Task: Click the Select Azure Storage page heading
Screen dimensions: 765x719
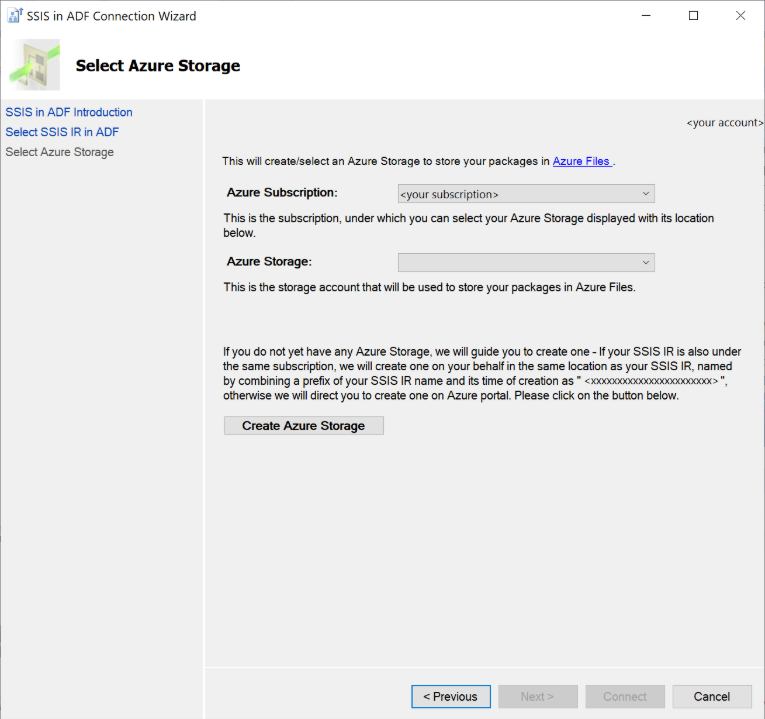Action: point(158,65)
